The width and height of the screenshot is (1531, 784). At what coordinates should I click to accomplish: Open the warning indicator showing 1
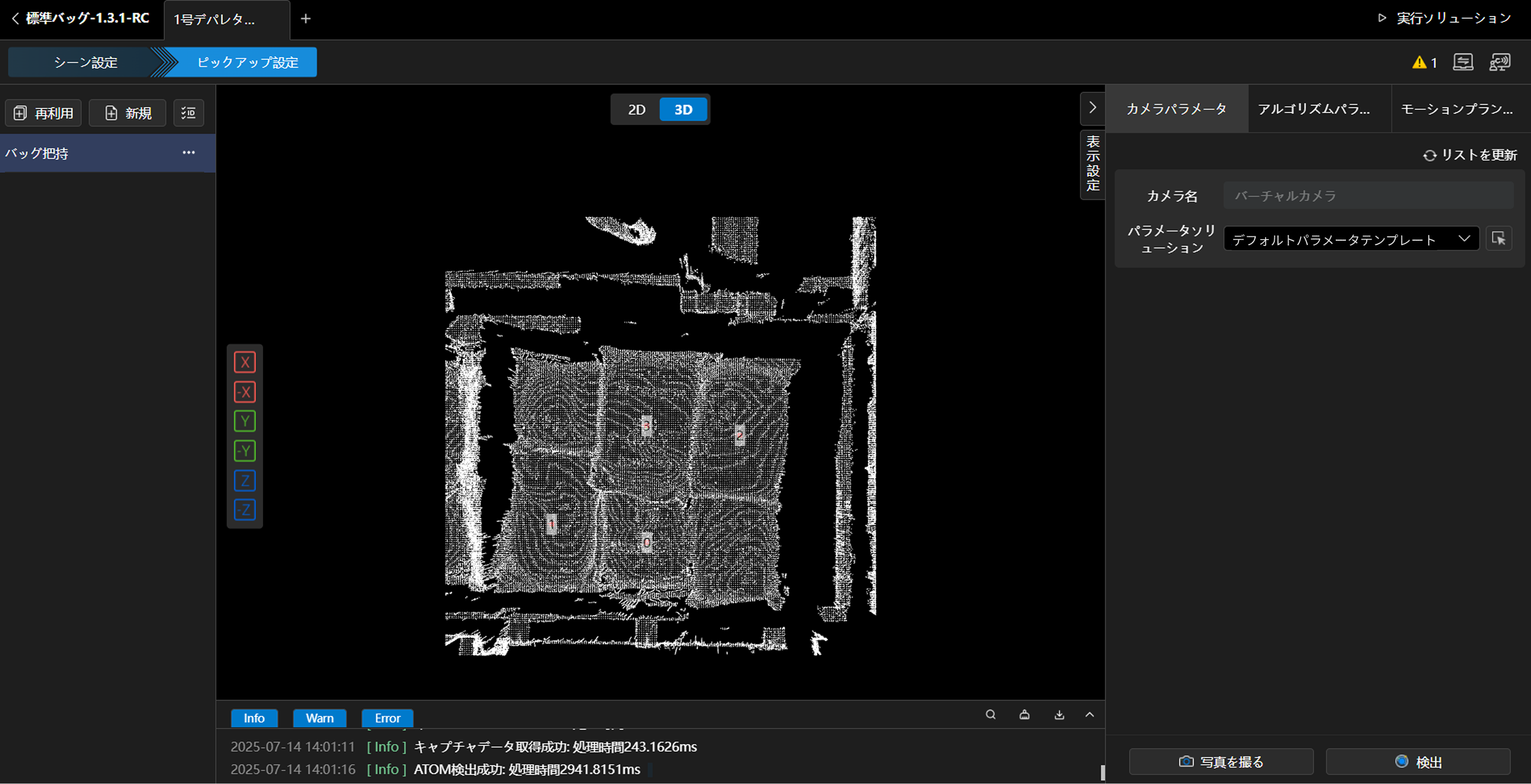[1424, 63]
